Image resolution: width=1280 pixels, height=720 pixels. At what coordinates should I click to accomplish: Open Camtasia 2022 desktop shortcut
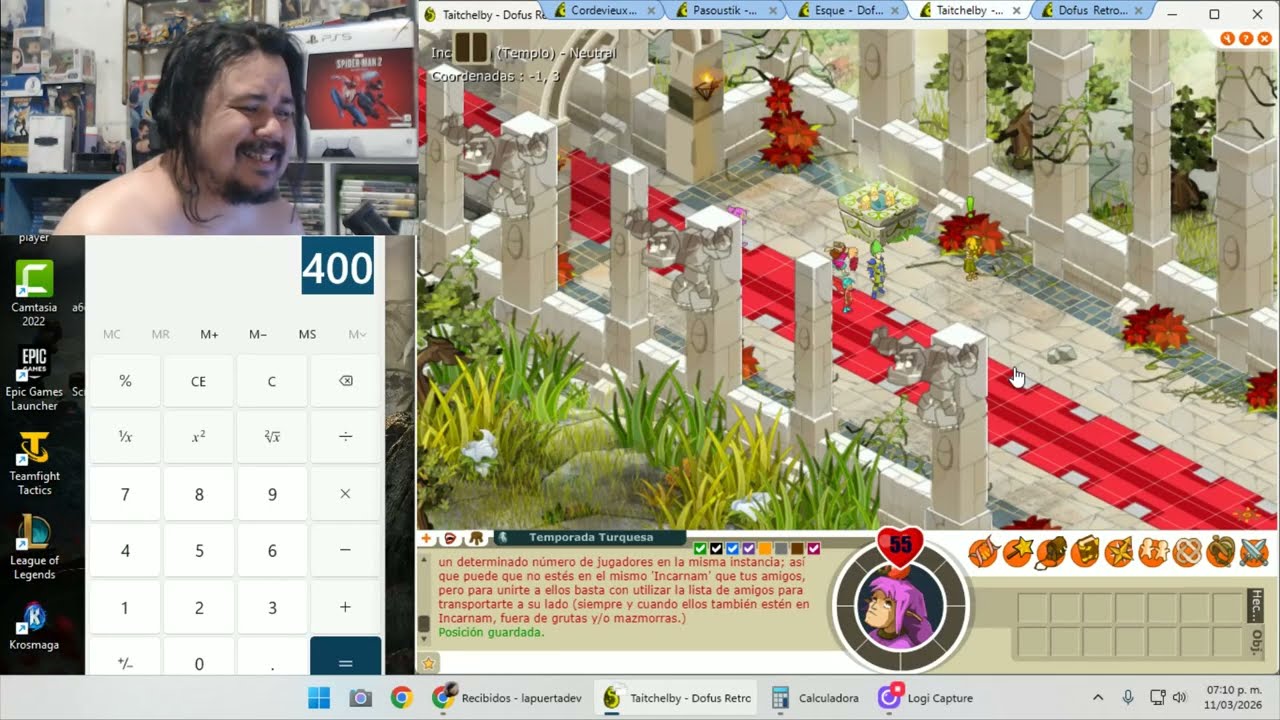pos(34,293)
